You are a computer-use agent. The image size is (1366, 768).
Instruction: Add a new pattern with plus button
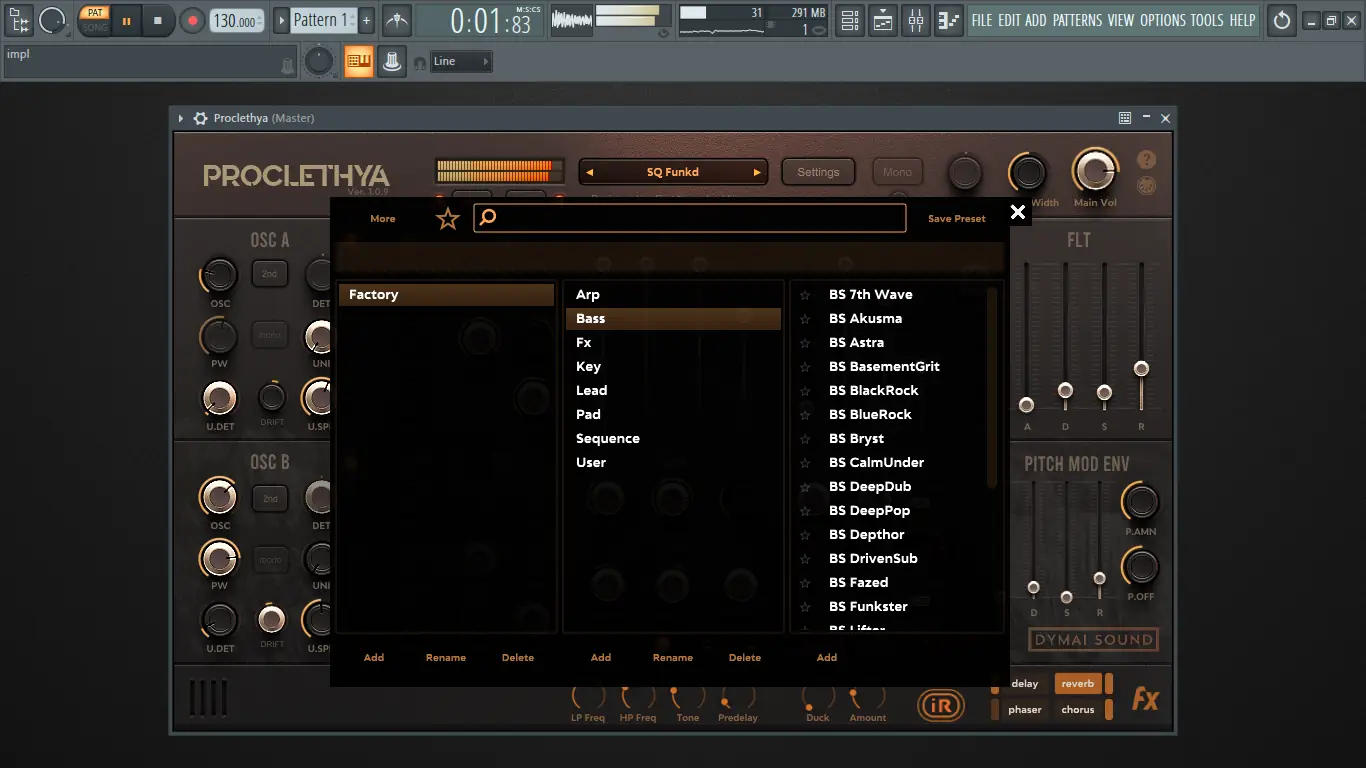[x=366, y=20]
